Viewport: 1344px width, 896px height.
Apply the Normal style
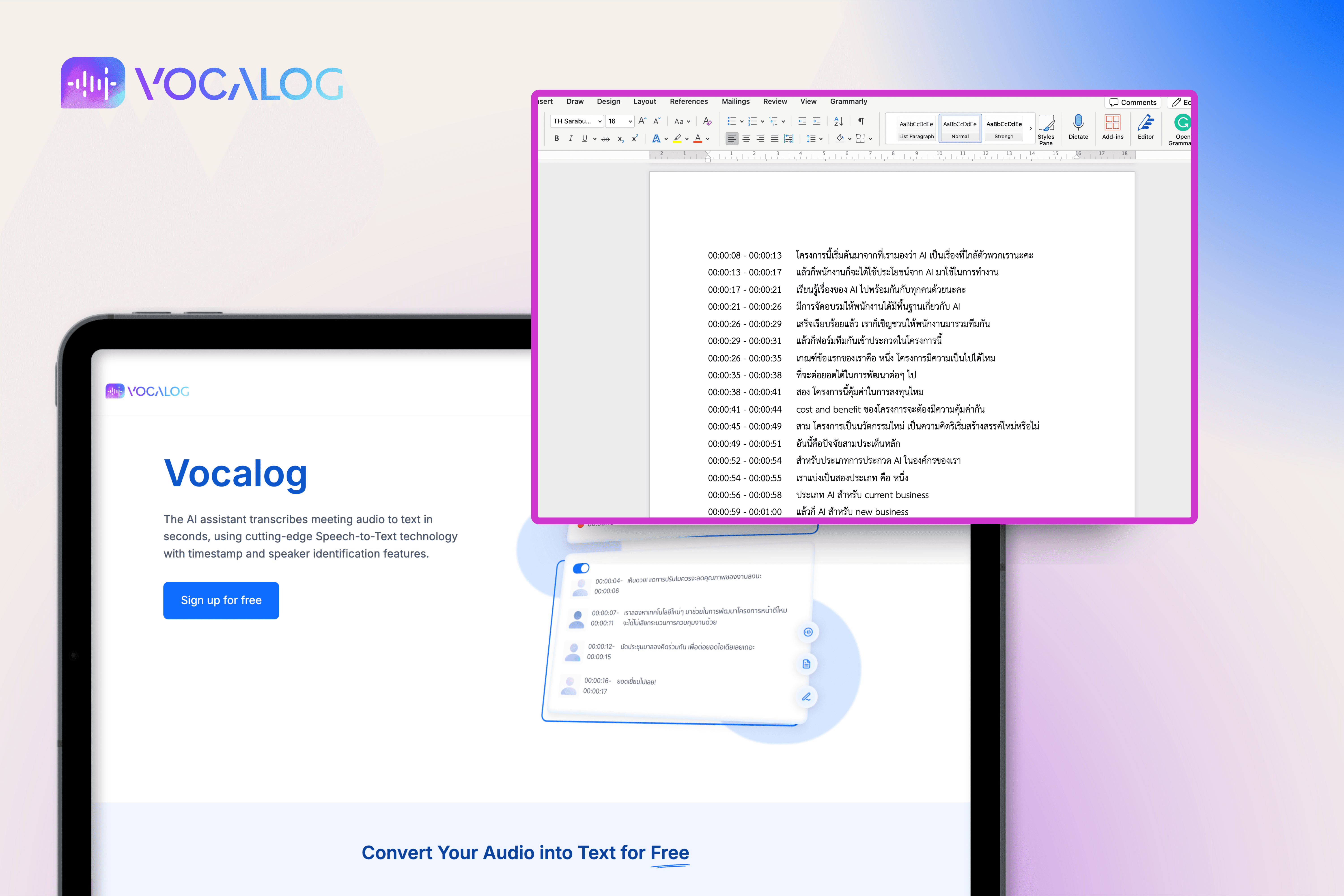[960, 129]
